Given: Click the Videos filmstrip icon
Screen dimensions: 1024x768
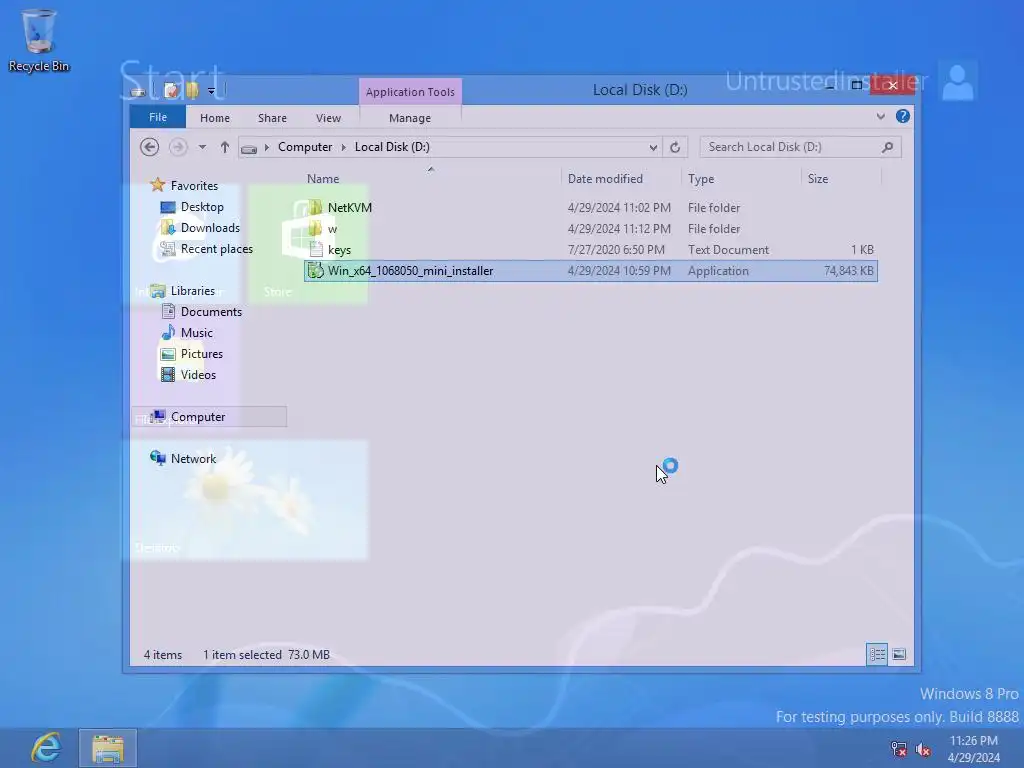Looking at the screenshot, I should coord(168,374).
